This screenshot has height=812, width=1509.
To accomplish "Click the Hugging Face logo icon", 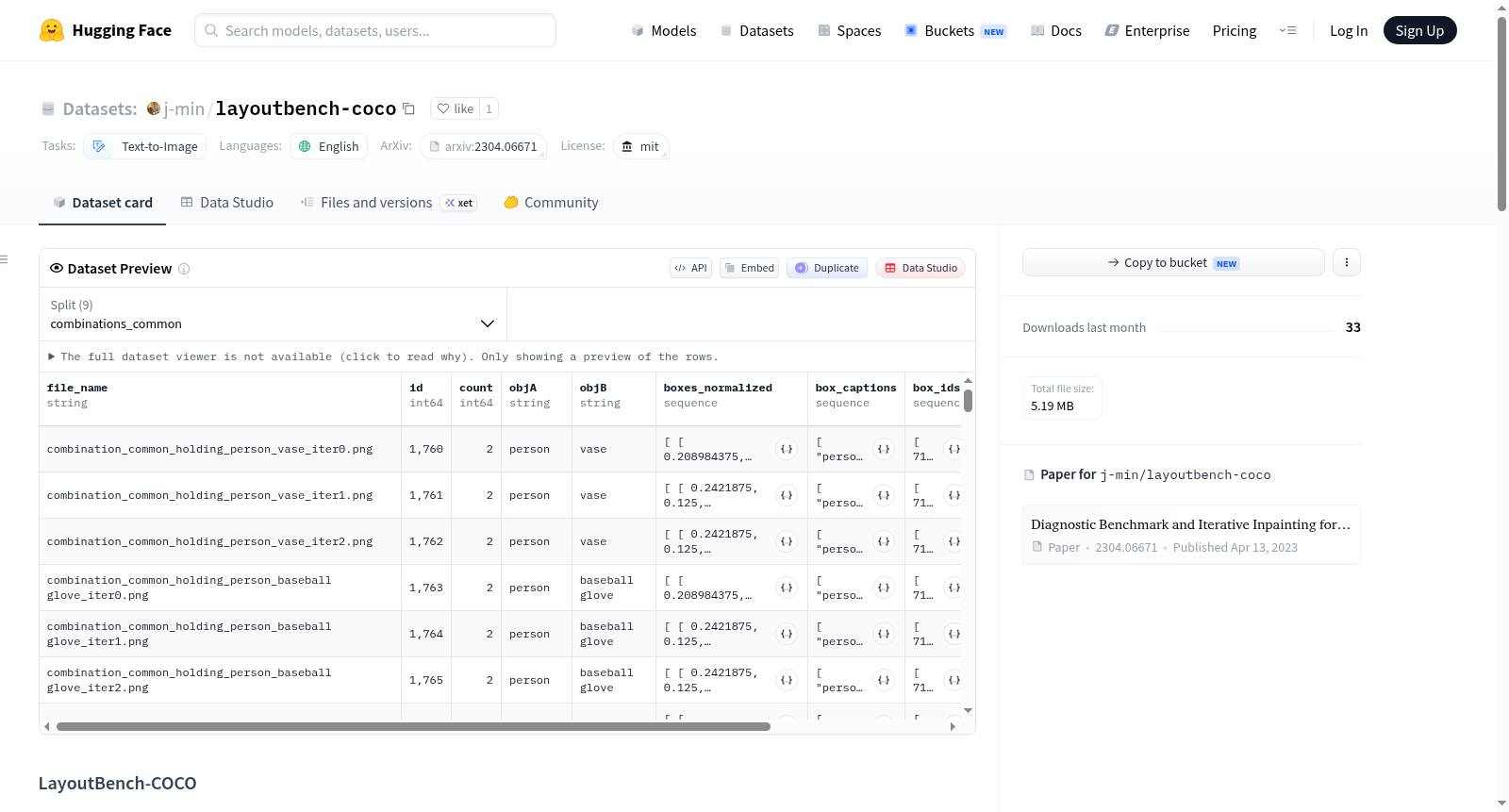I will coord(51,30).
